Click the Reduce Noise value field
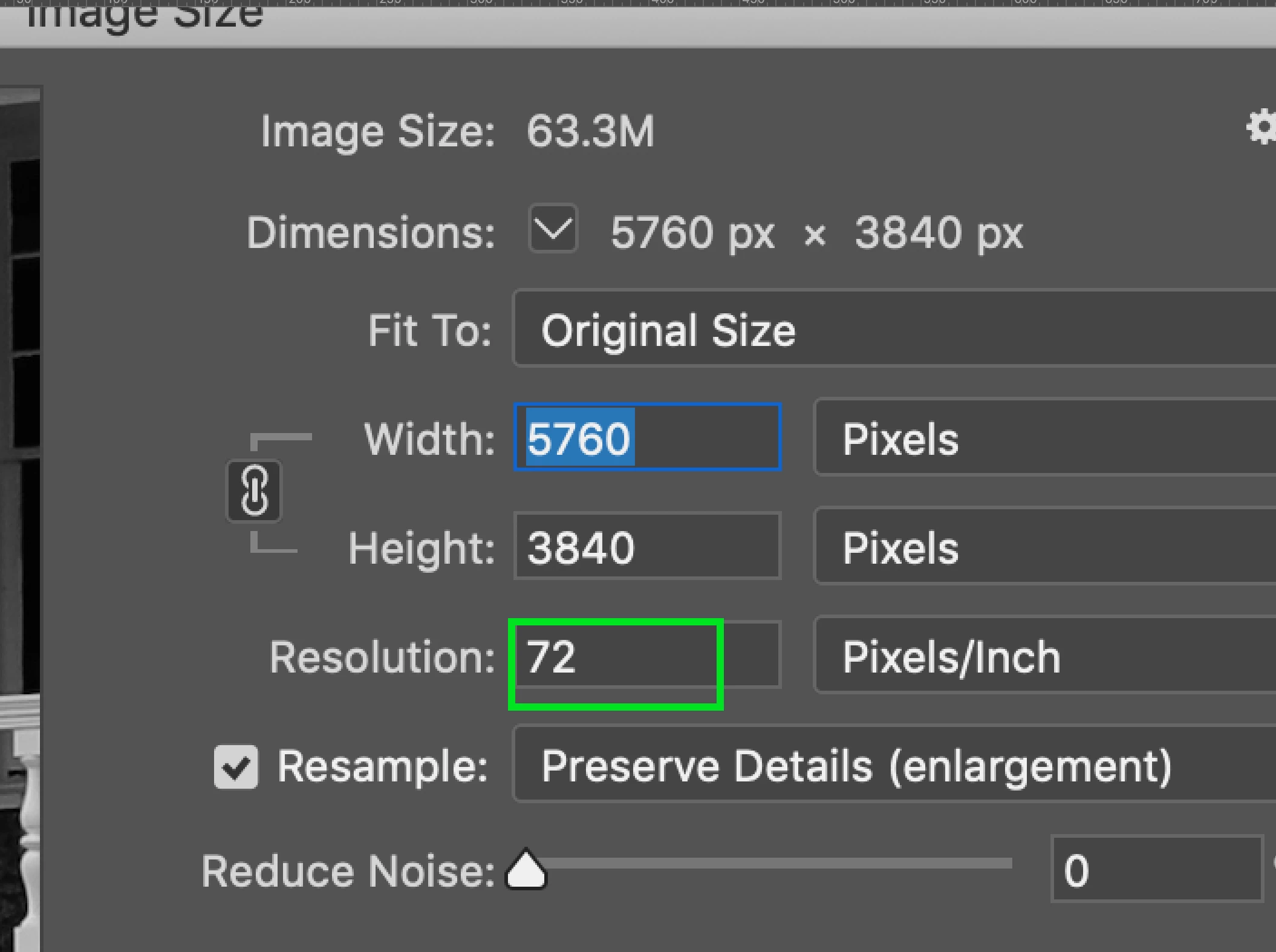 1156,870
